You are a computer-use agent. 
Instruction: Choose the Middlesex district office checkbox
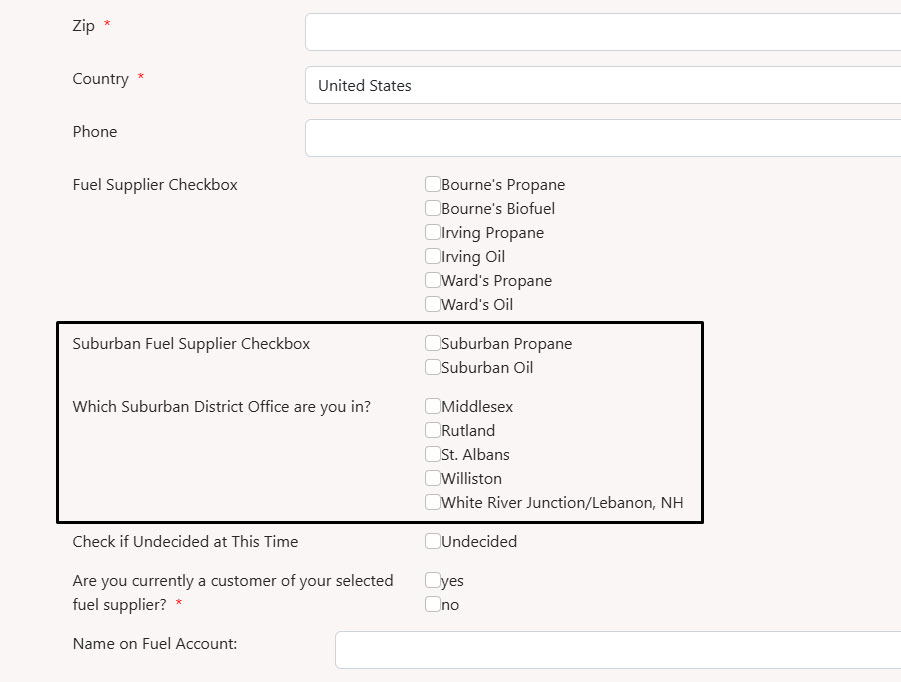(x=433, y=406)
